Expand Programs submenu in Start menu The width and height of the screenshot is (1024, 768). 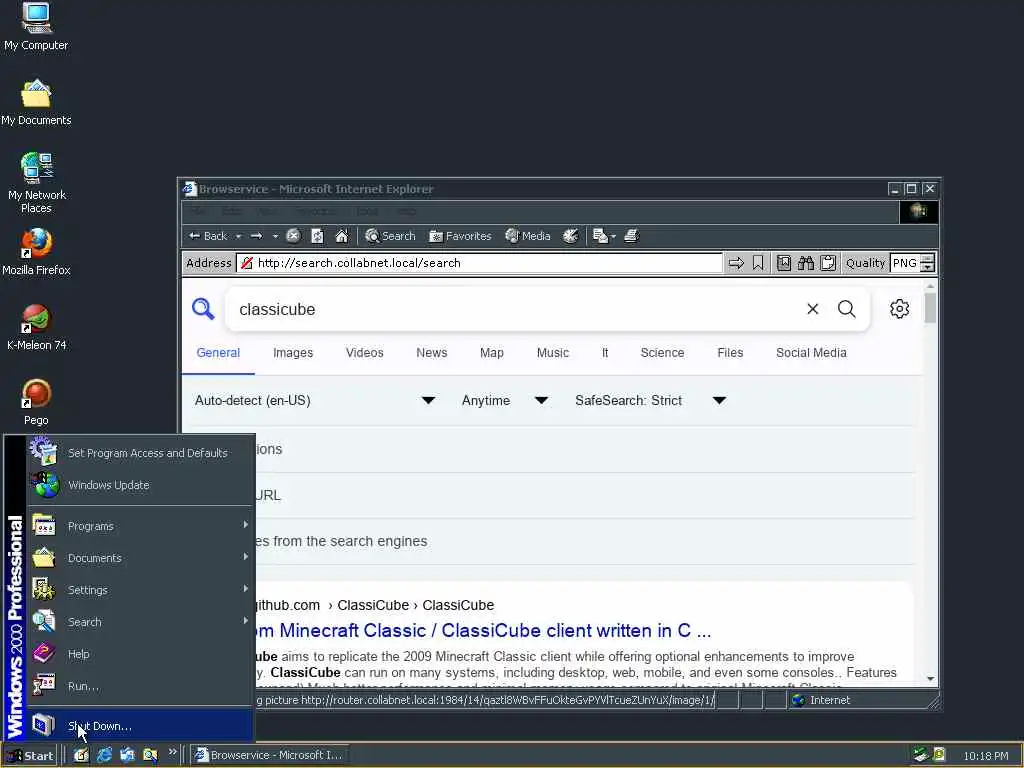pos(140,526)
